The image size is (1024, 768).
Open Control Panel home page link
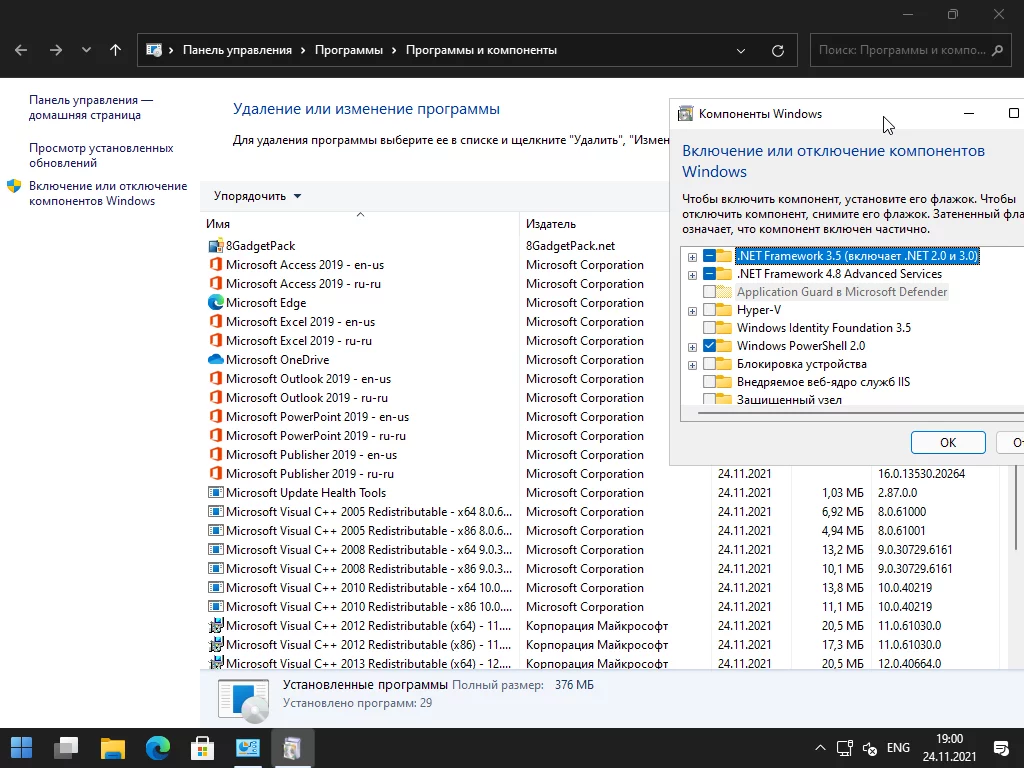click(91, 107)
